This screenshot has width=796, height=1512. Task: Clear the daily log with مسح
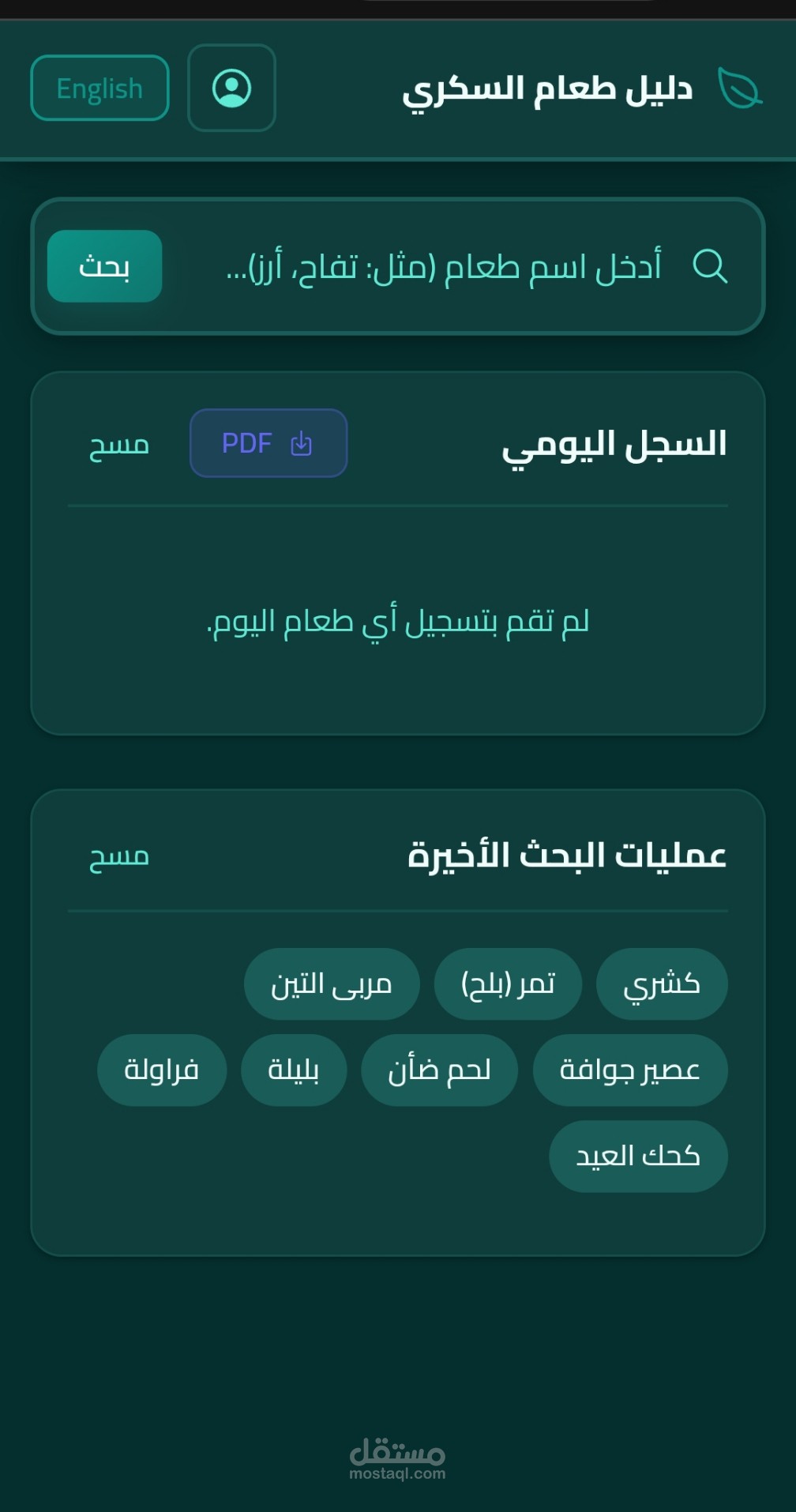click(x=119, y=445)
